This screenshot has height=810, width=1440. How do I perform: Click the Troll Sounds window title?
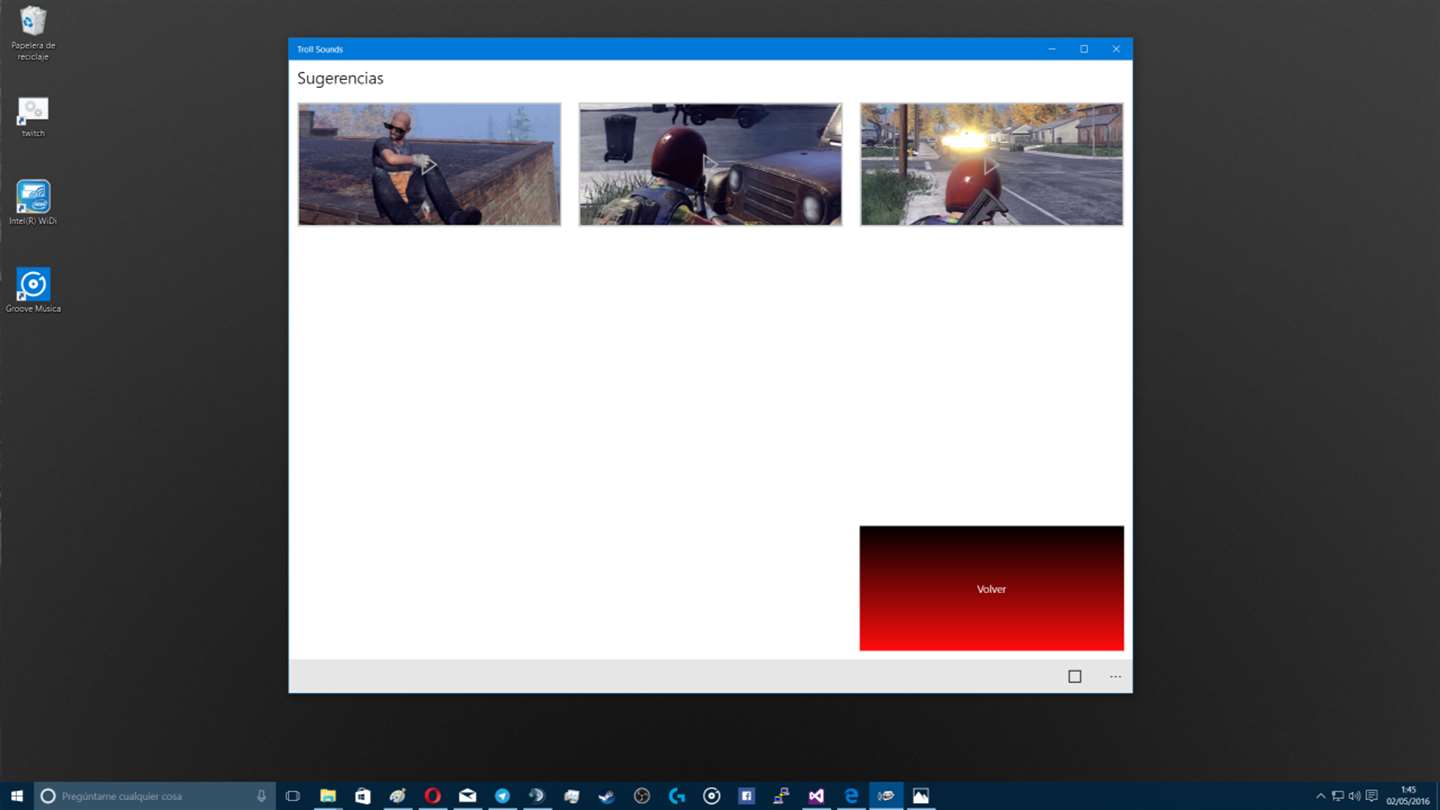[x=320, y=49]
